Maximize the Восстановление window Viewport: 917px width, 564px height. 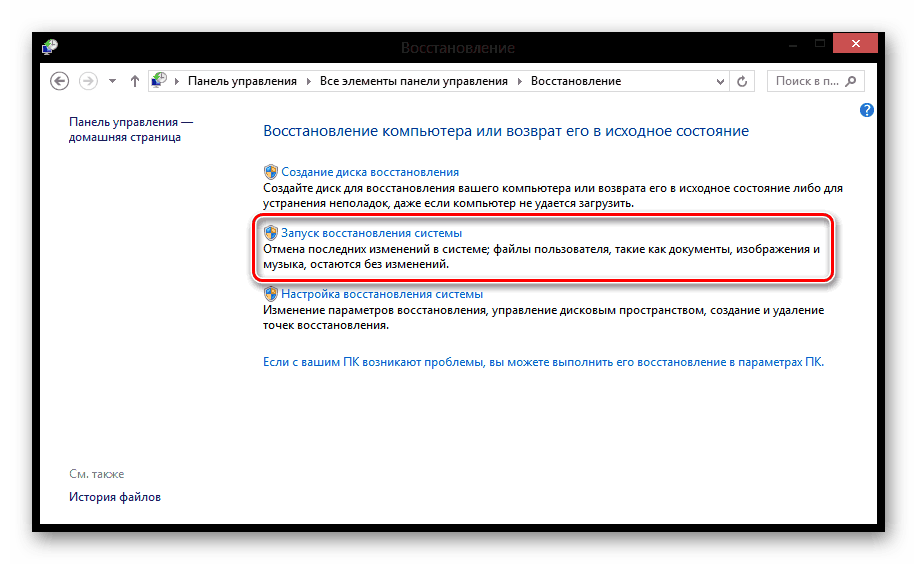[820, 43]
